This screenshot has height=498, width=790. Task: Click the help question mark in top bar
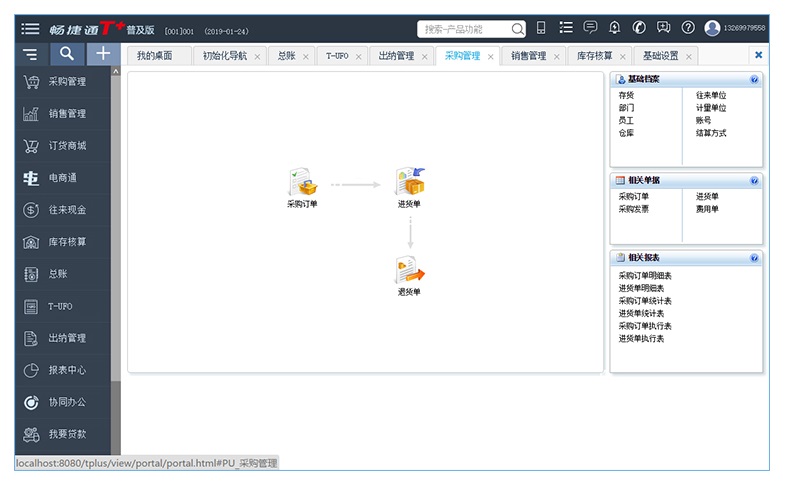pyautogui.click(x=688, y=28)
